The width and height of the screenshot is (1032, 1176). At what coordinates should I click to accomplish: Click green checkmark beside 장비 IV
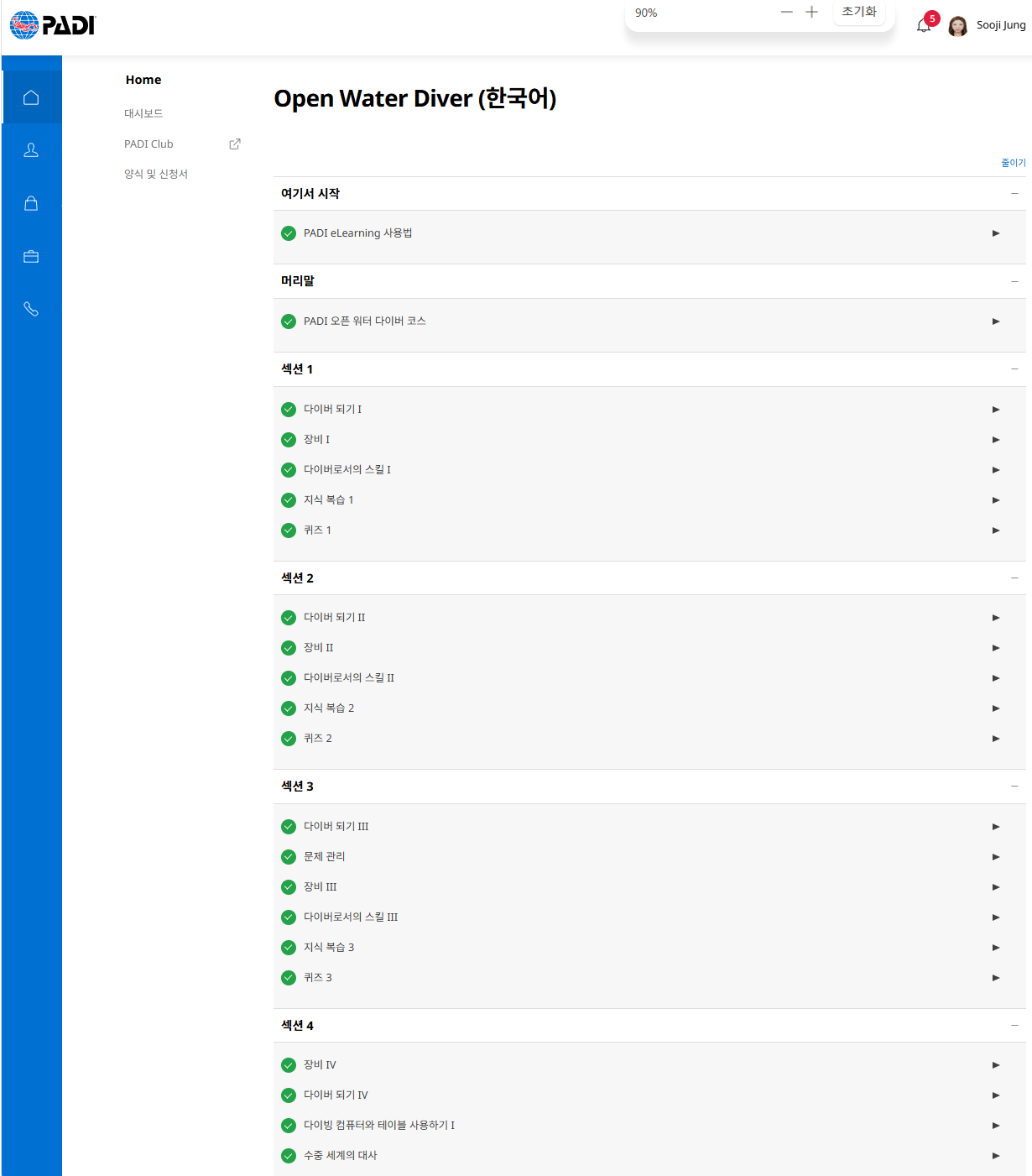point(289,1065)
